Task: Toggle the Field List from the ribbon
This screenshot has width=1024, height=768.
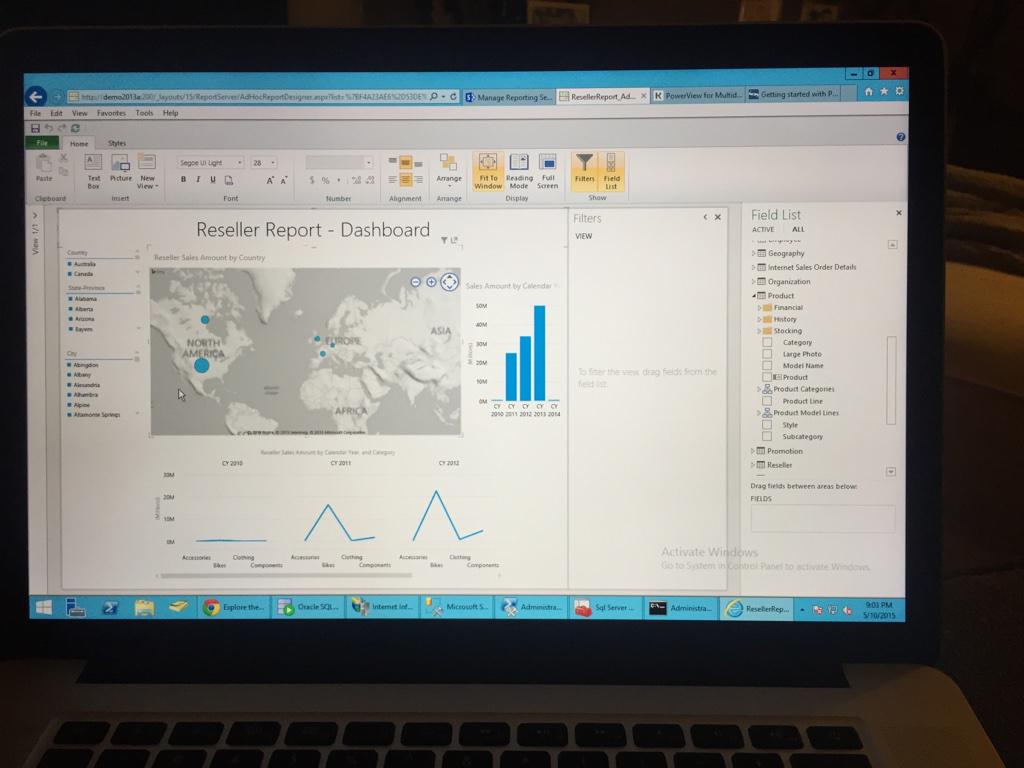Action: tap(611, 172)
